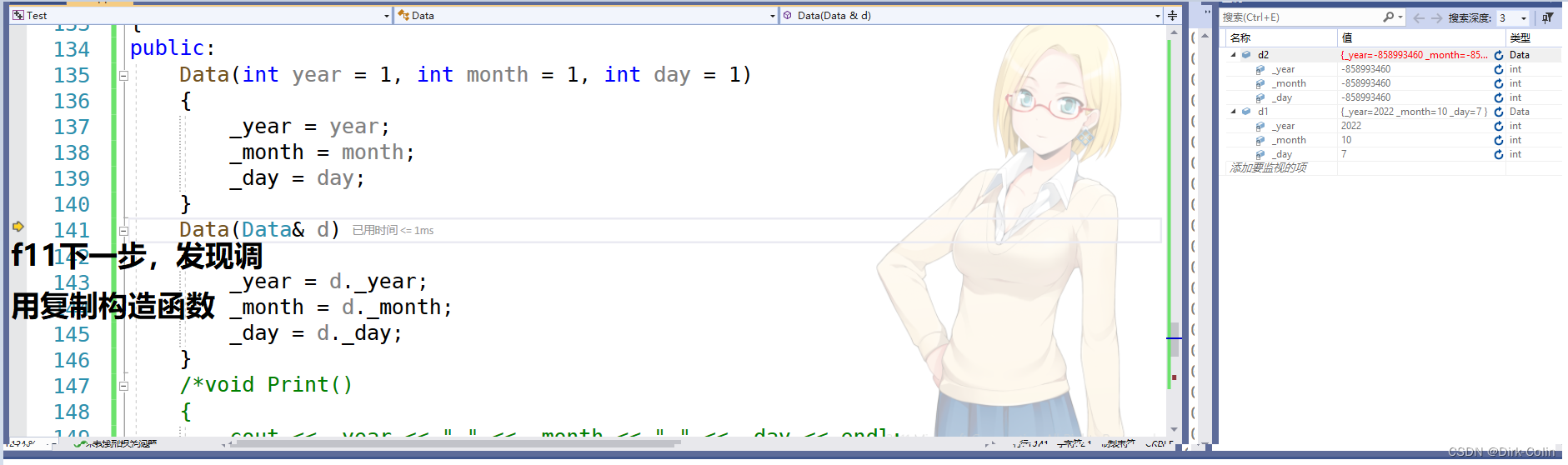Open search options dropdown arrow
The width and height of the screenshot is (1568, 465).
(x=1400, y=17)
